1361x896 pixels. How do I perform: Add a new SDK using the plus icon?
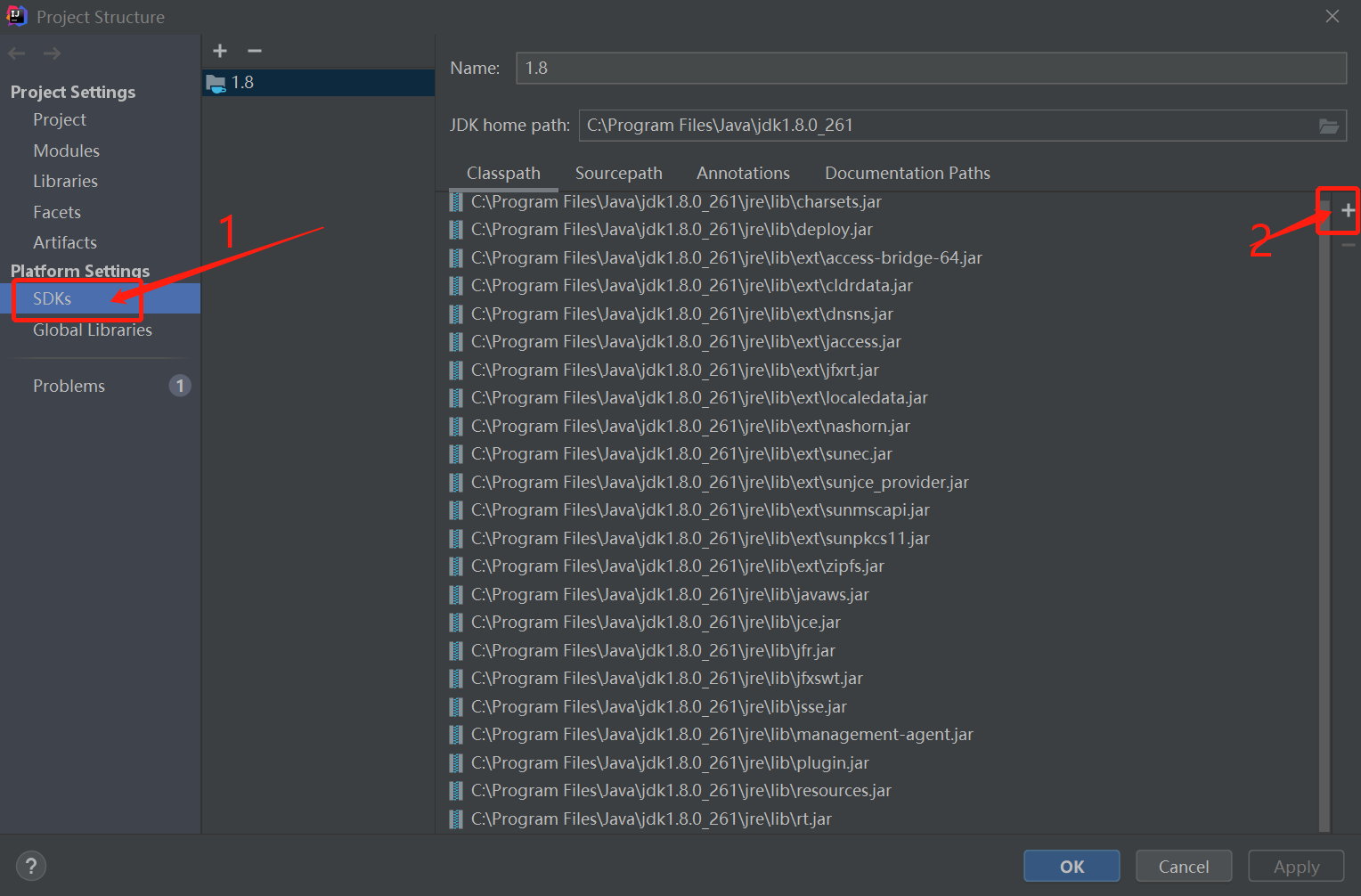(219, 51)
